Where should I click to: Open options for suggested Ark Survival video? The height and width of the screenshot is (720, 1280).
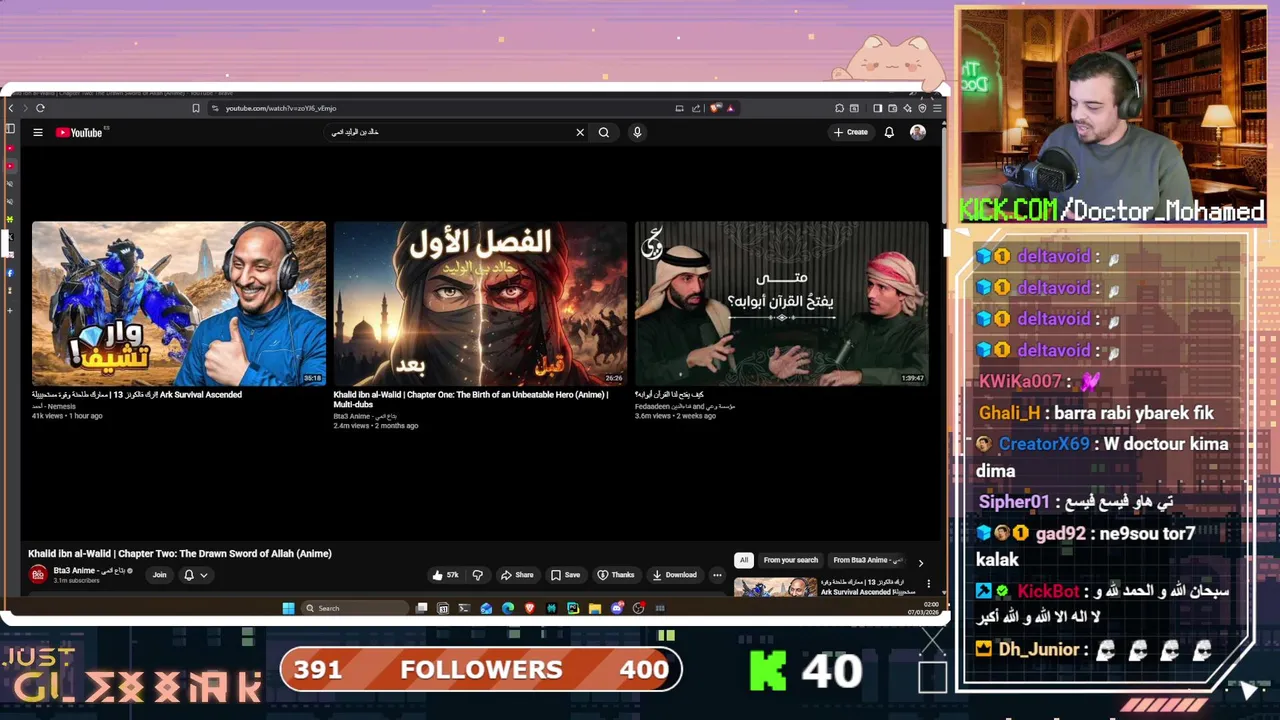pos(928,584)
